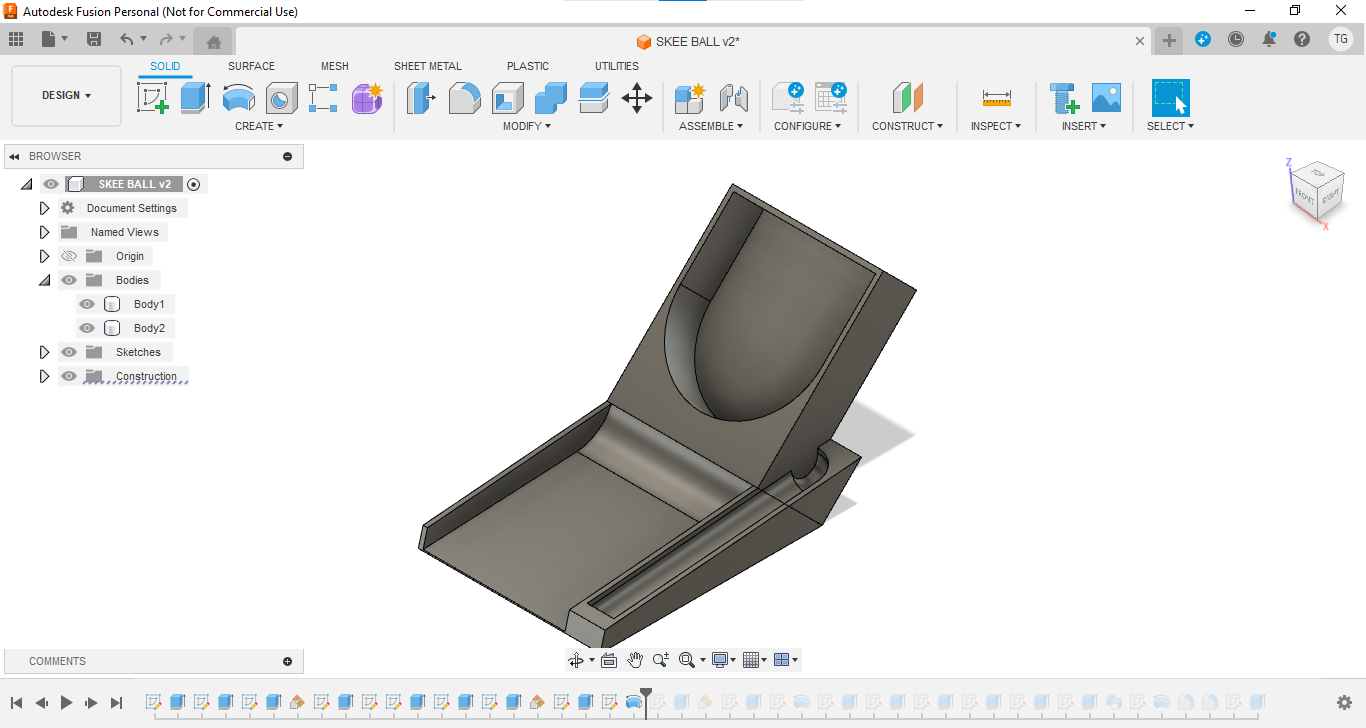The width and height of the screenshot is (1366, 728).
Task: Open the CONSTRUCT dropdown menu
Action: [x=907, y=126]
